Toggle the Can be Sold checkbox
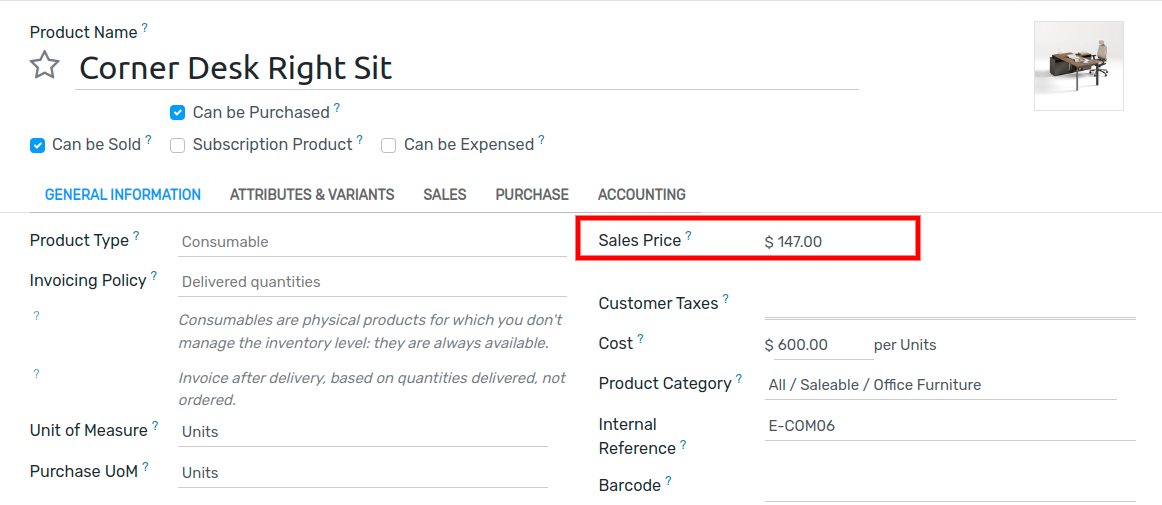The height and width of the screenshot is (505, 1162). click(x=37, y=145)
